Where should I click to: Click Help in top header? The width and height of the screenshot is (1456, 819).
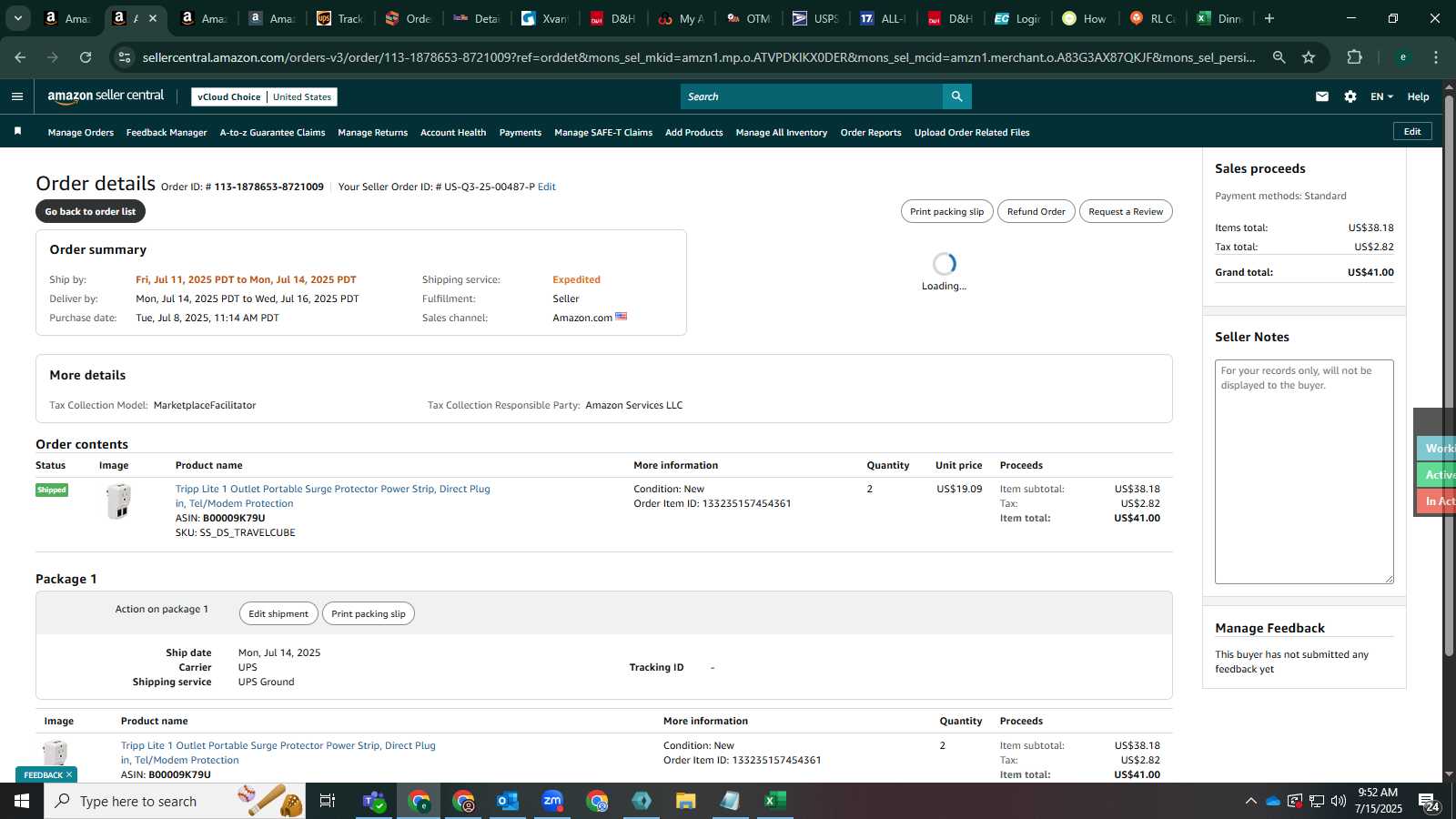coord(1418,96)
